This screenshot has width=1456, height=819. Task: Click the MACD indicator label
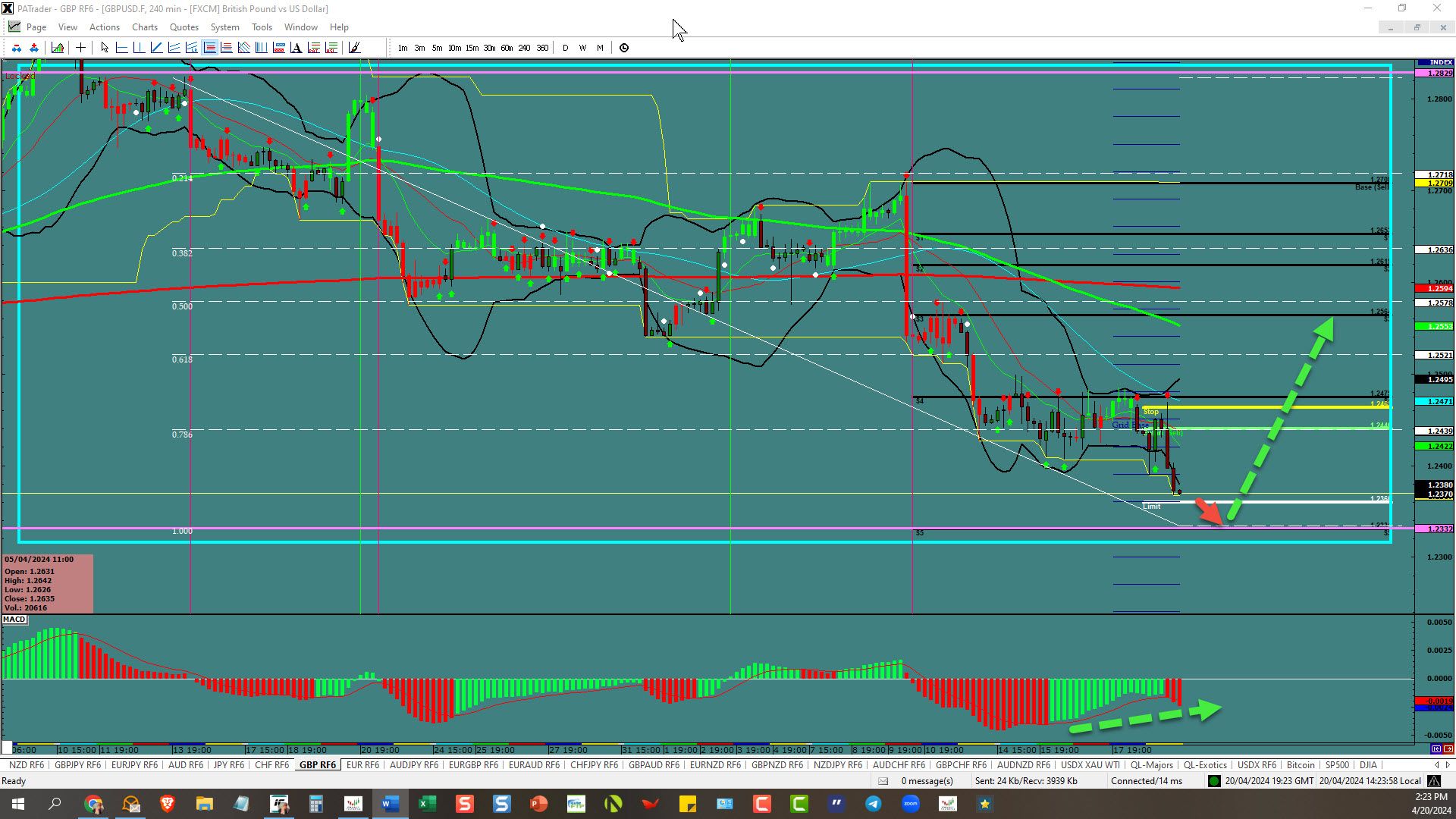[14, 620]
